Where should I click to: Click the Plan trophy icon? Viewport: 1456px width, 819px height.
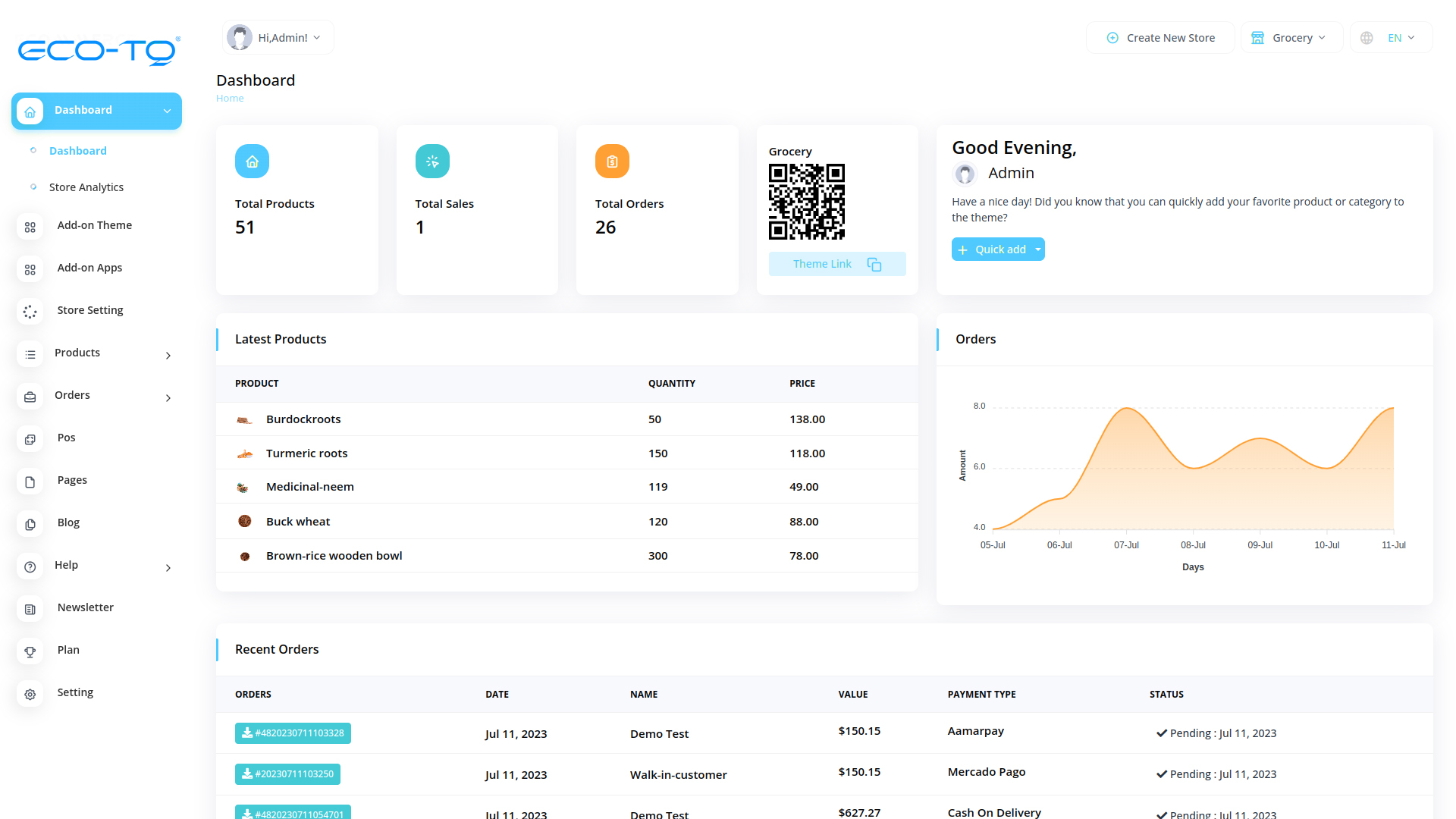click(30, 651)
